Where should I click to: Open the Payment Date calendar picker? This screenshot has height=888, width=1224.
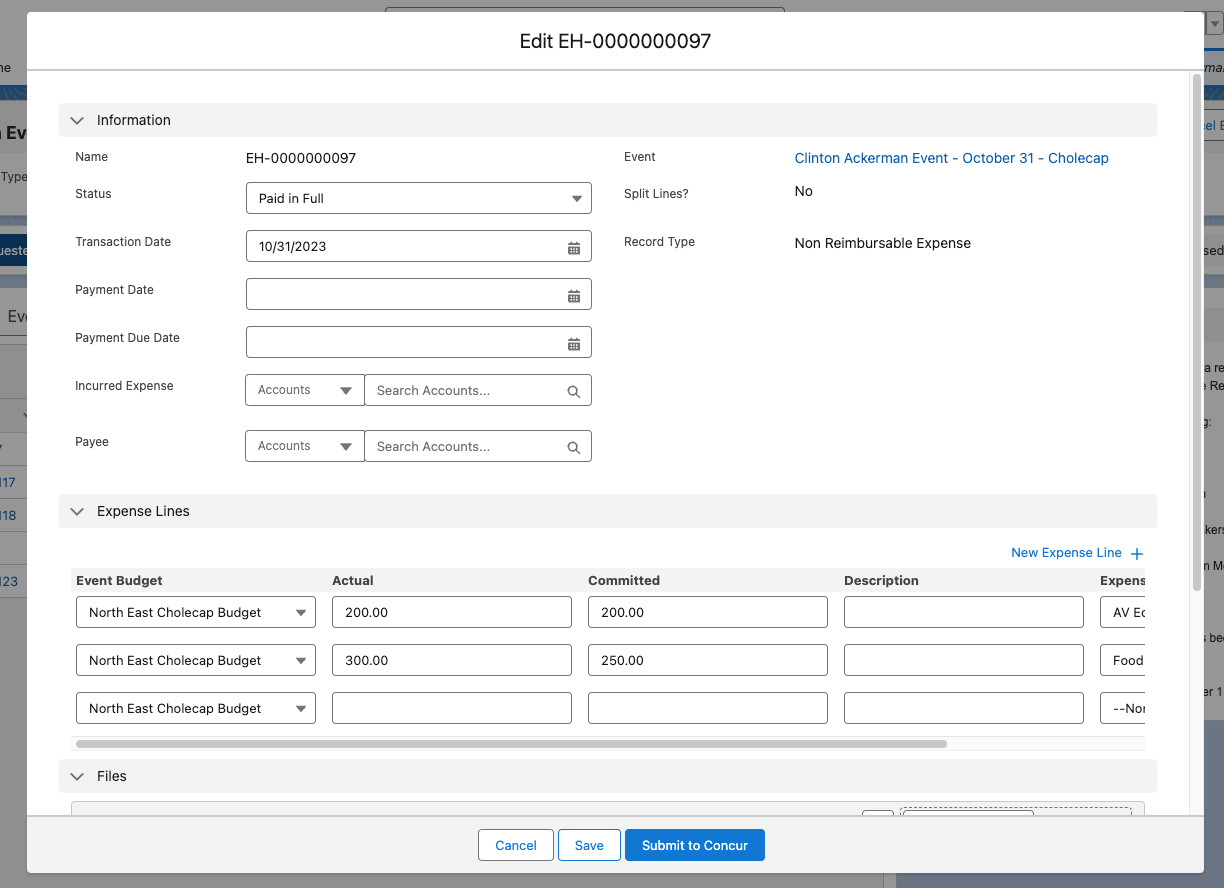pyautogui.click(x=575, y=294)
